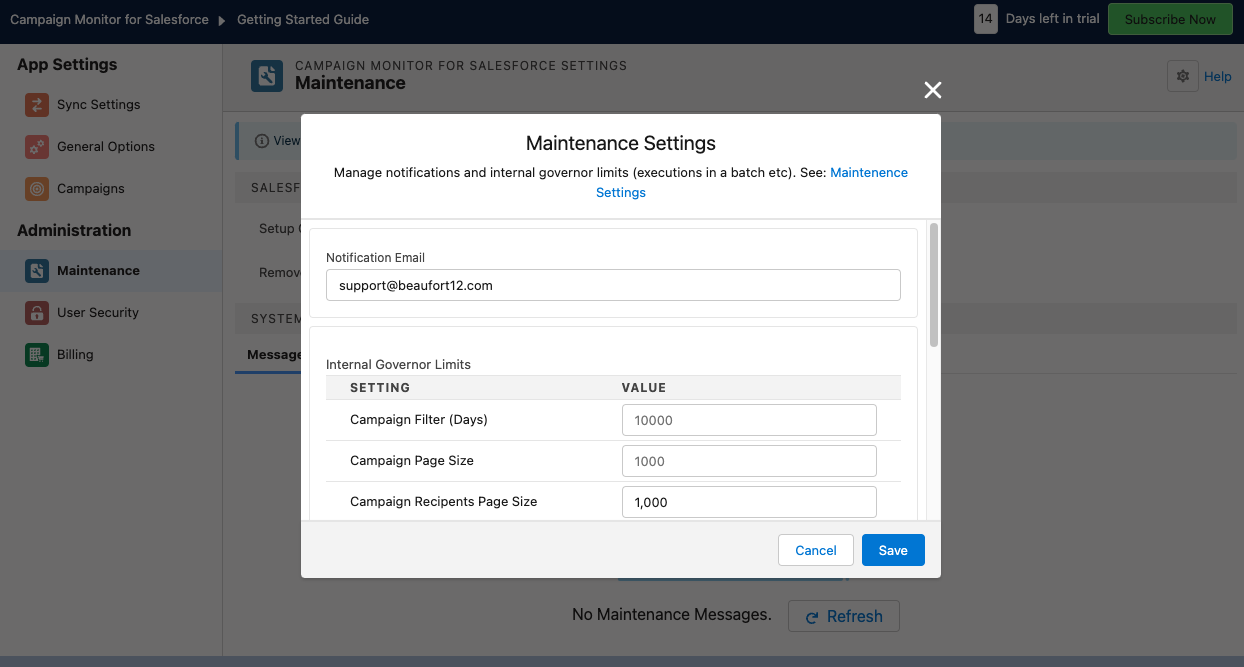Close the Maintenance Settings dialog
This screenshot has height=667, width=1244.
(x=933, y=91)
